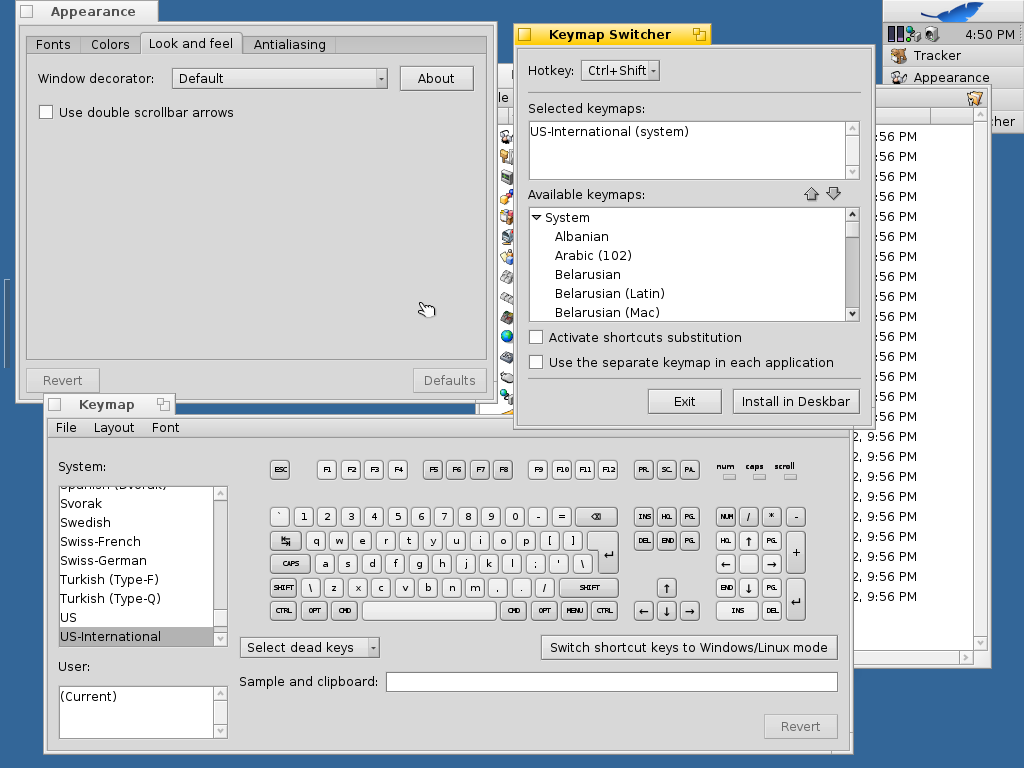Click Exit in Keymap Switcher
The width and height of the screenshot is (1024, 768).
(x=684, y=401)
